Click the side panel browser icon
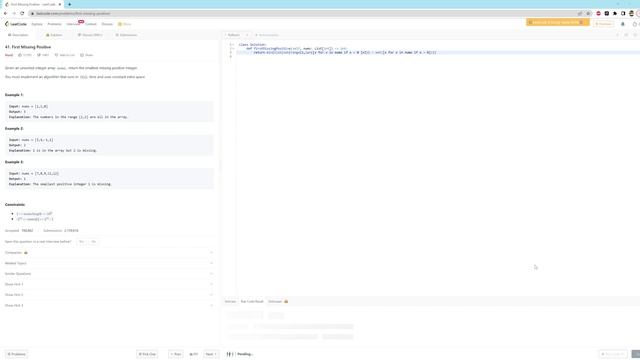The image size is (640, 360). click(623, 13)
